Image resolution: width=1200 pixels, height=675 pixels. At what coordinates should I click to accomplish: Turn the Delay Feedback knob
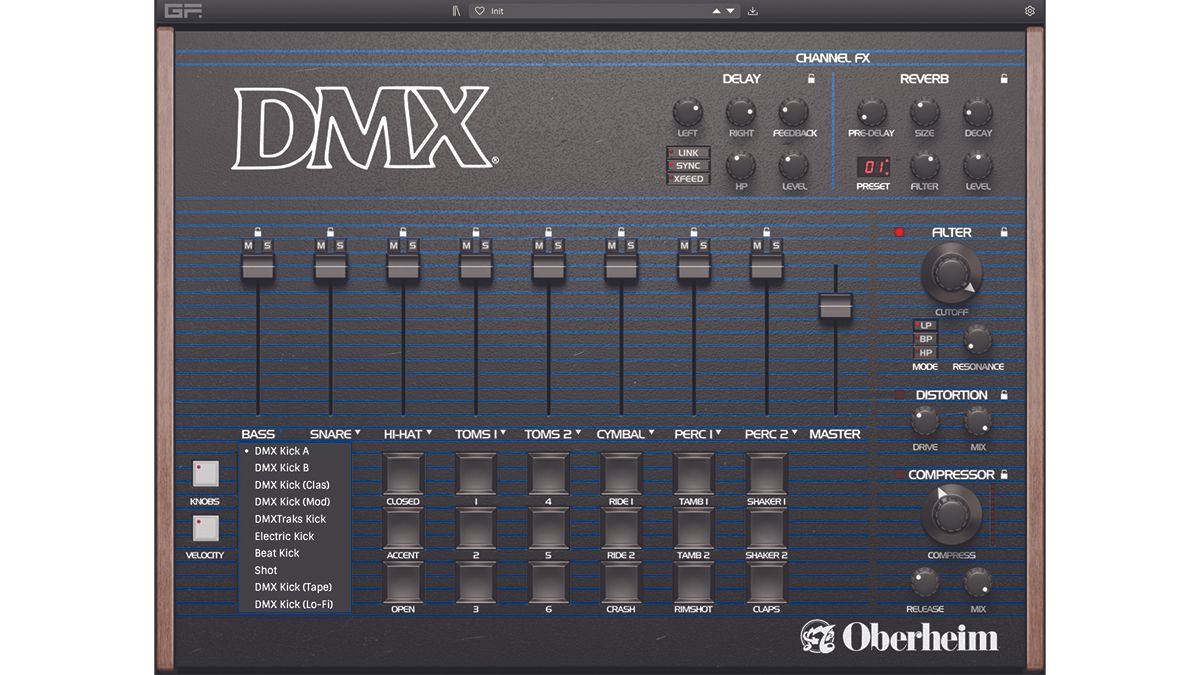click(x=793, y=110)
